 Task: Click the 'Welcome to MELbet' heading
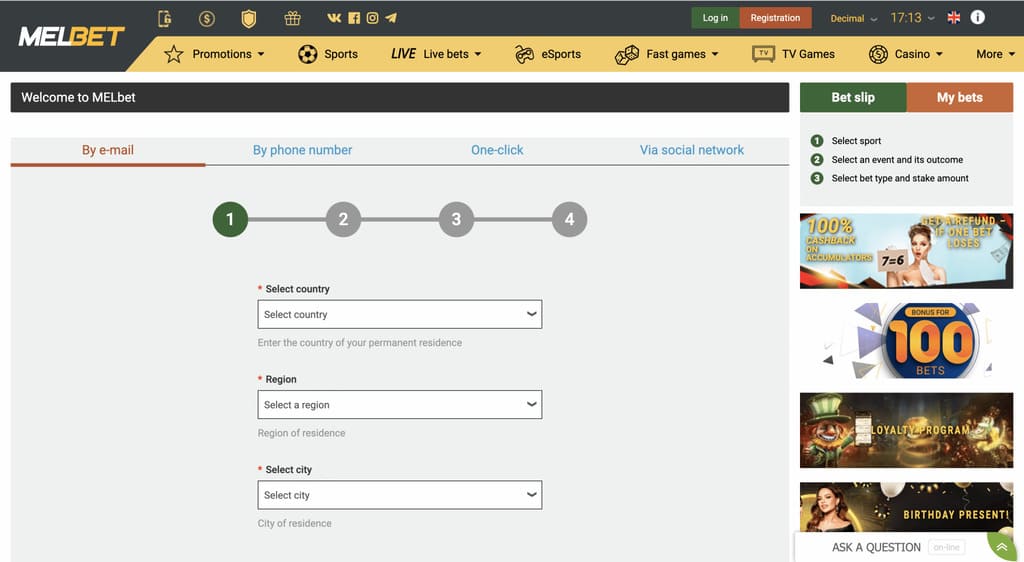(78, 97)
